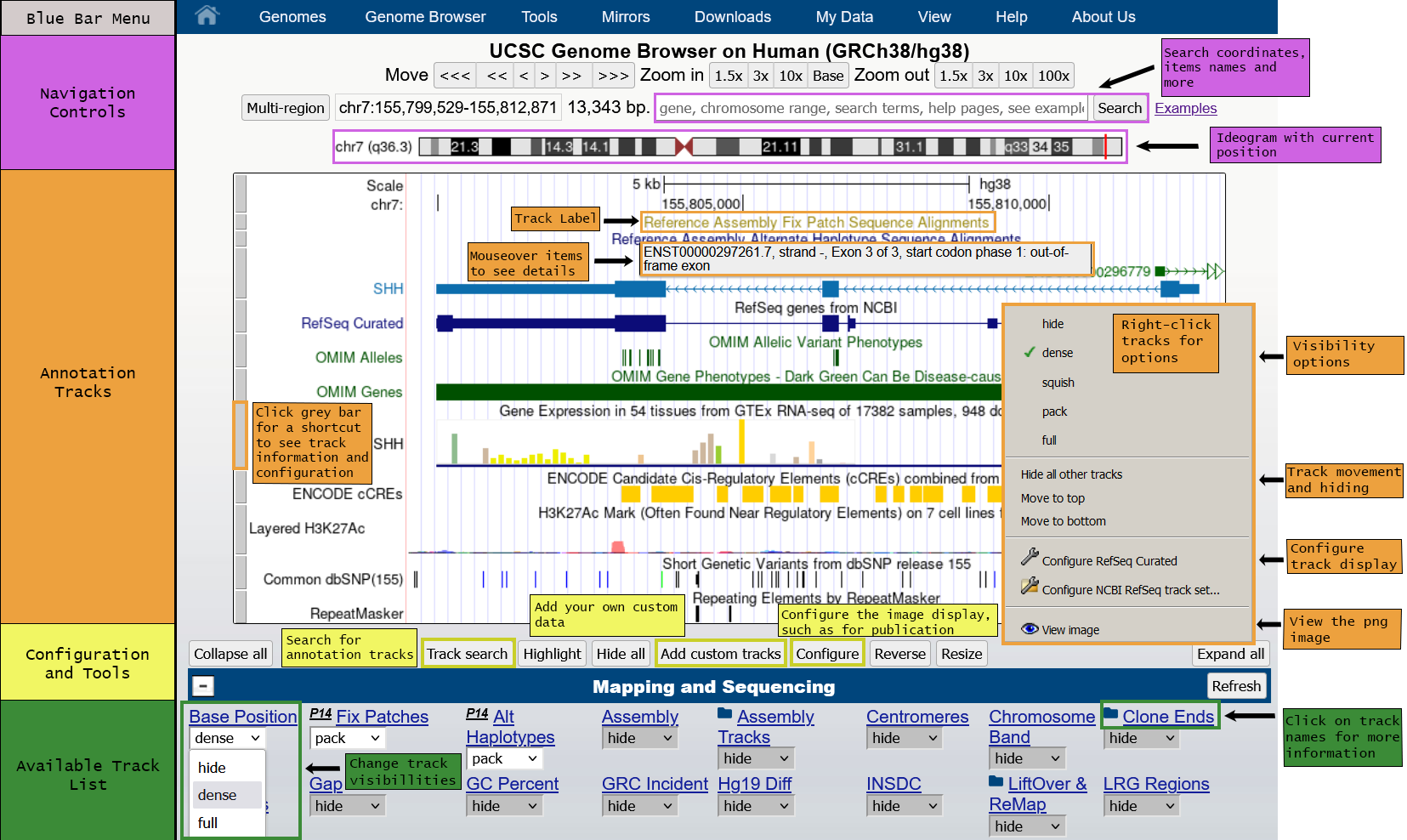
Task: Click the folder icon beside LiftOver & ReMap
Action: 996,781
